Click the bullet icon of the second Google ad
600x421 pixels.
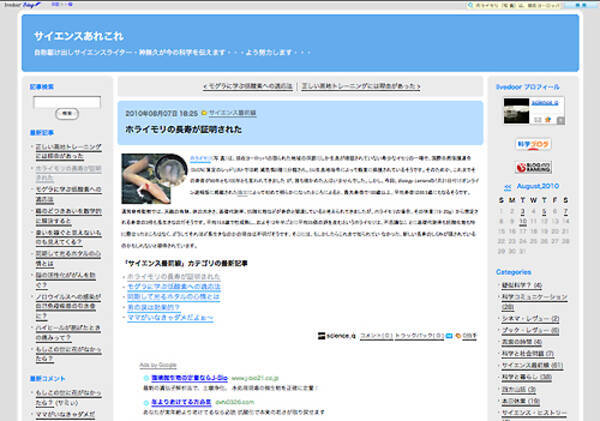point(146,402)
